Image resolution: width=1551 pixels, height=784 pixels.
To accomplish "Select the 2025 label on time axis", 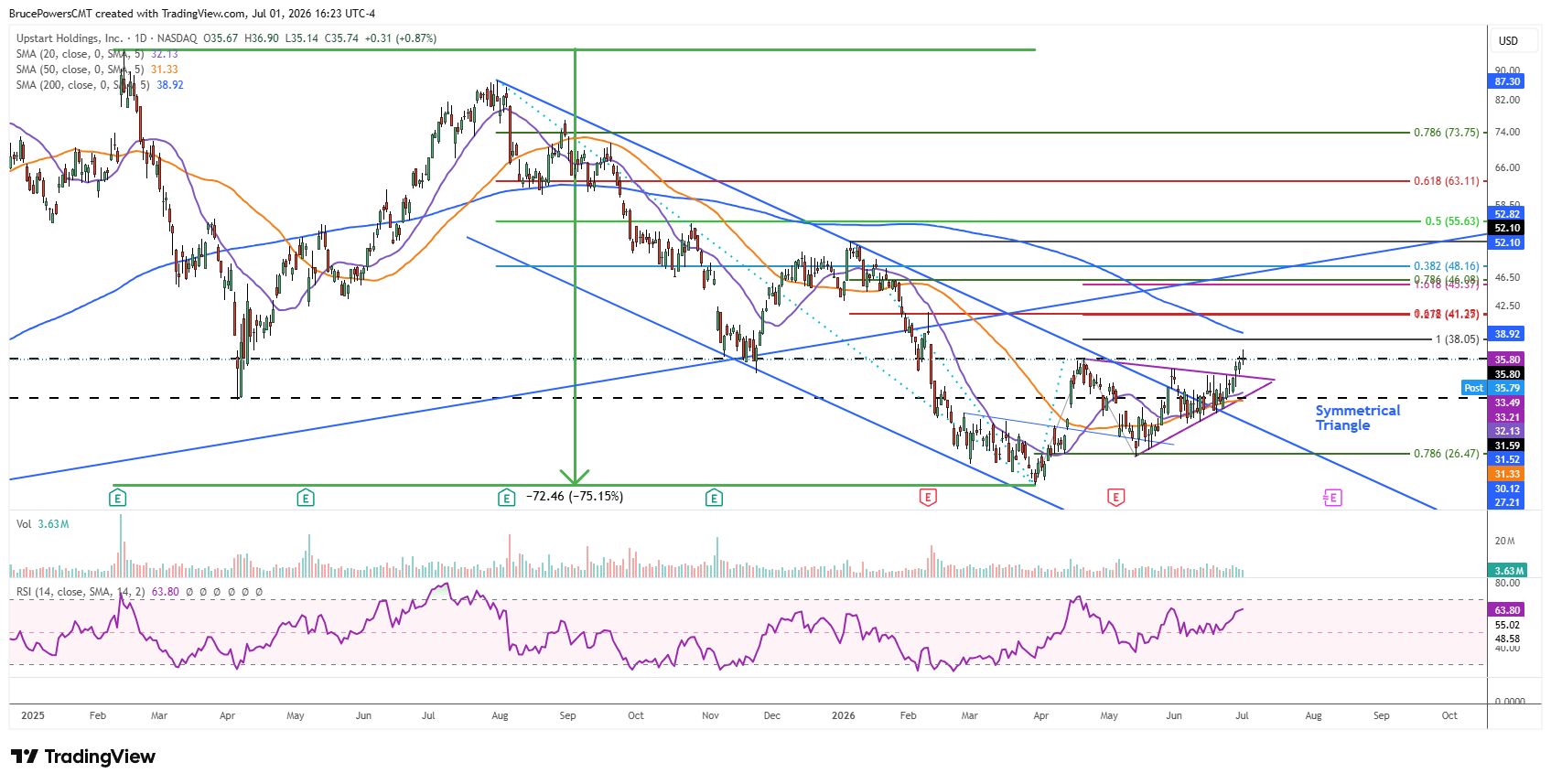I will [33, 715].
